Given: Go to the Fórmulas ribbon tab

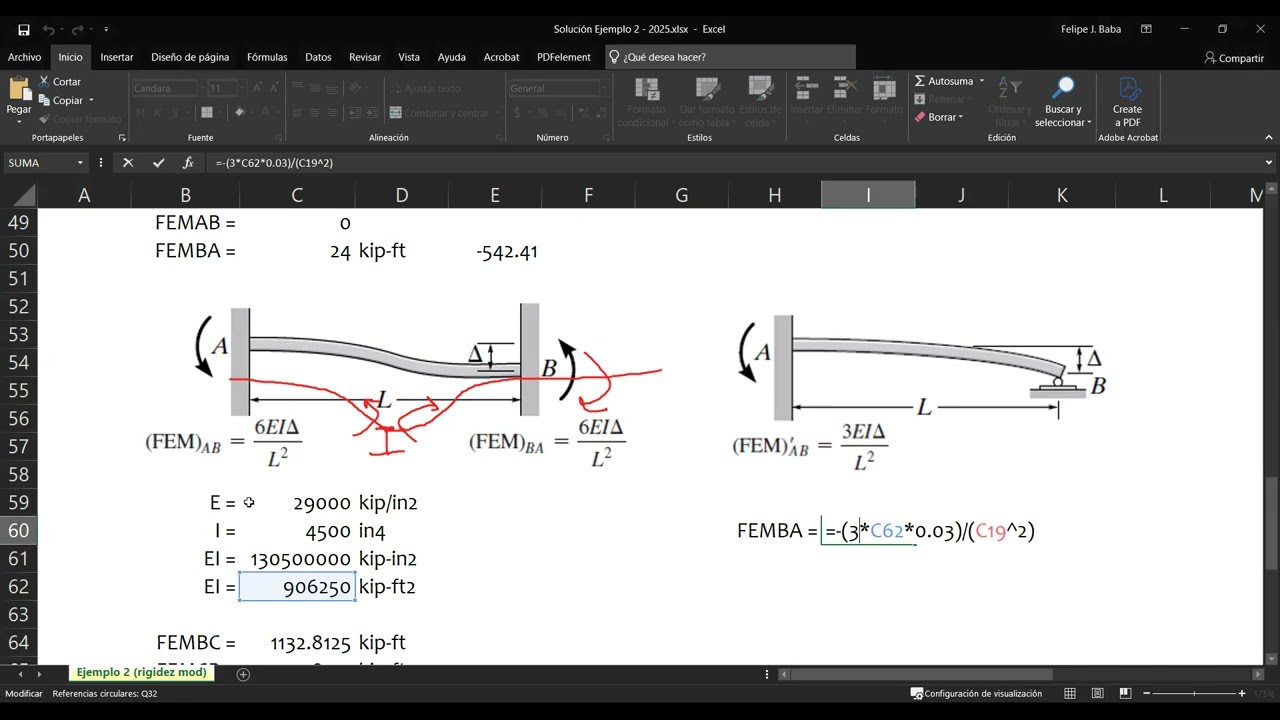Looking at the screenshot, I should [x=267, y=57].
